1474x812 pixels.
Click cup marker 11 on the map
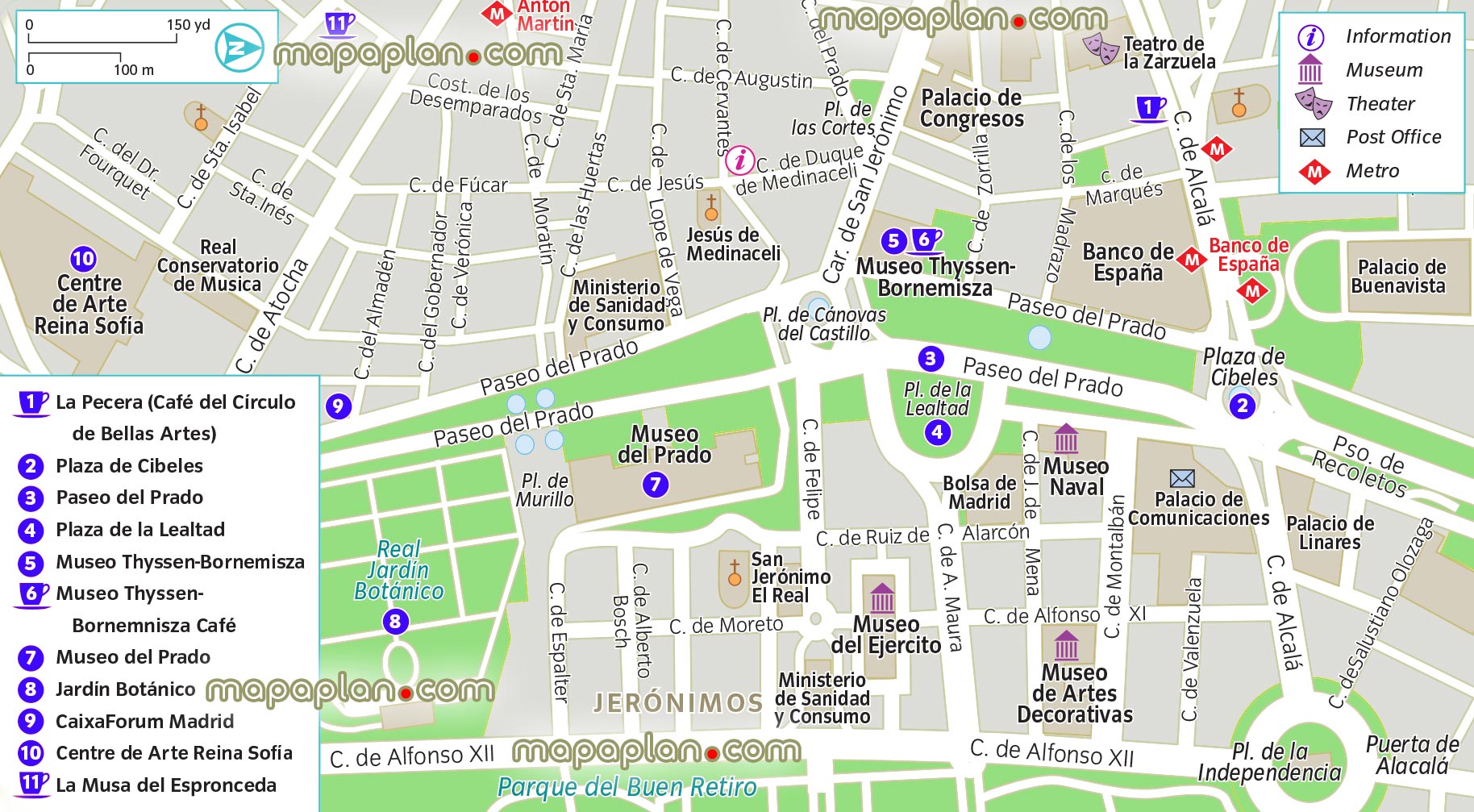pos(338,25)
